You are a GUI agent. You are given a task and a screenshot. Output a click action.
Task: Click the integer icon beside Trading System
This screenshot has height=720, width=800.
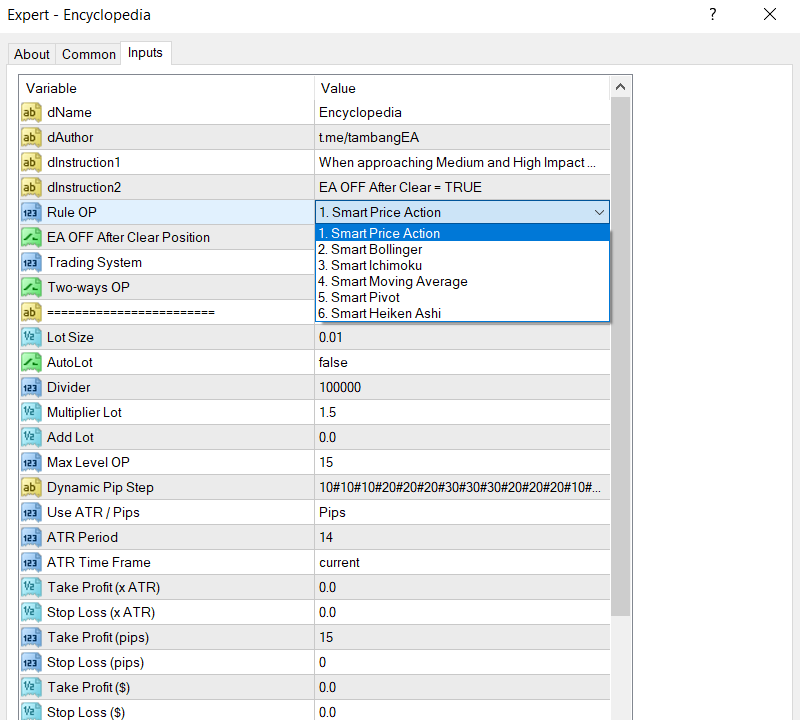point(31,262)
